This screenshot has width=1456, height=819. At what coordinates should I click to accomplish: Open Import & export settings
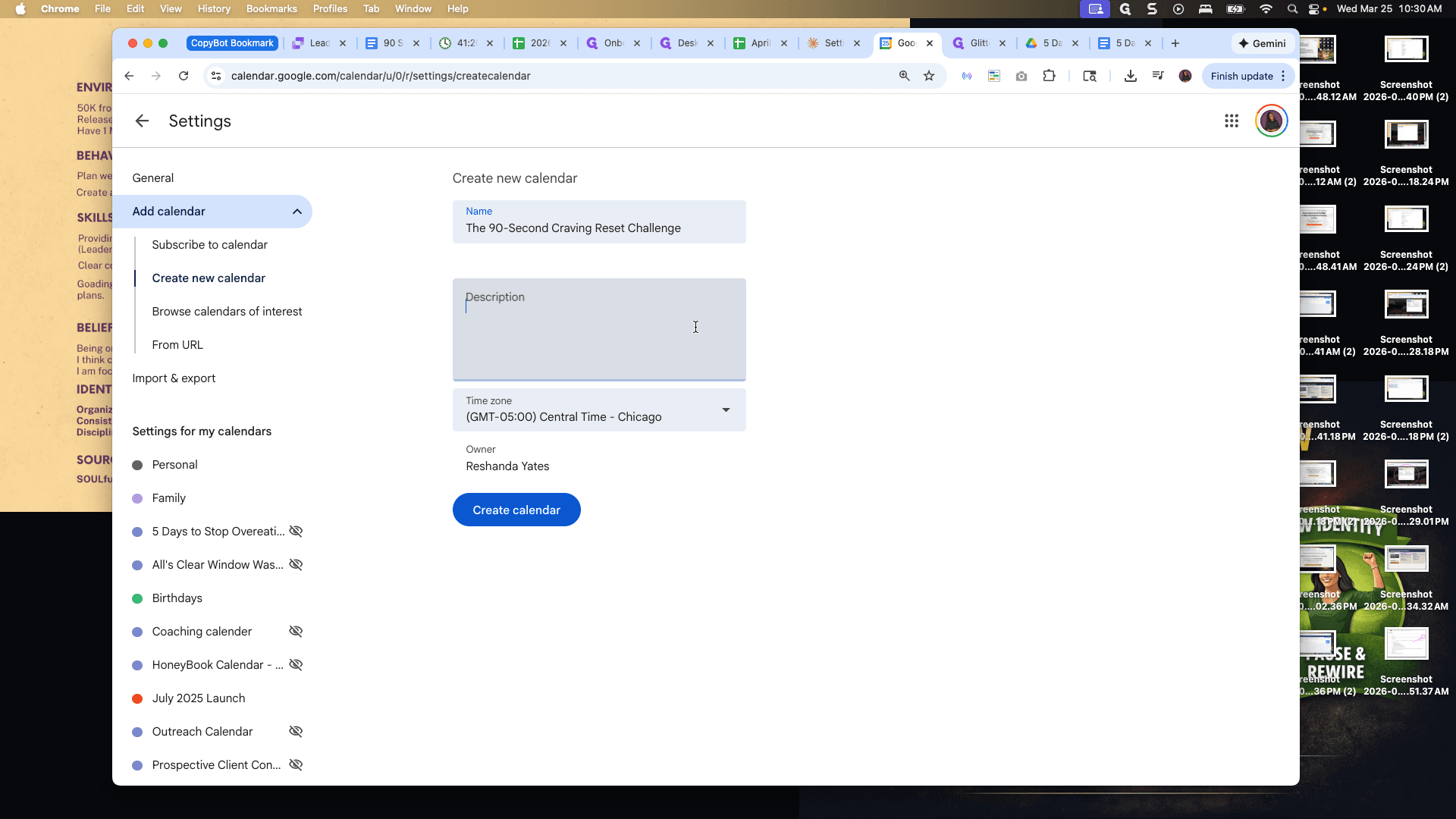pyautogui.click(x=174, y=378)
